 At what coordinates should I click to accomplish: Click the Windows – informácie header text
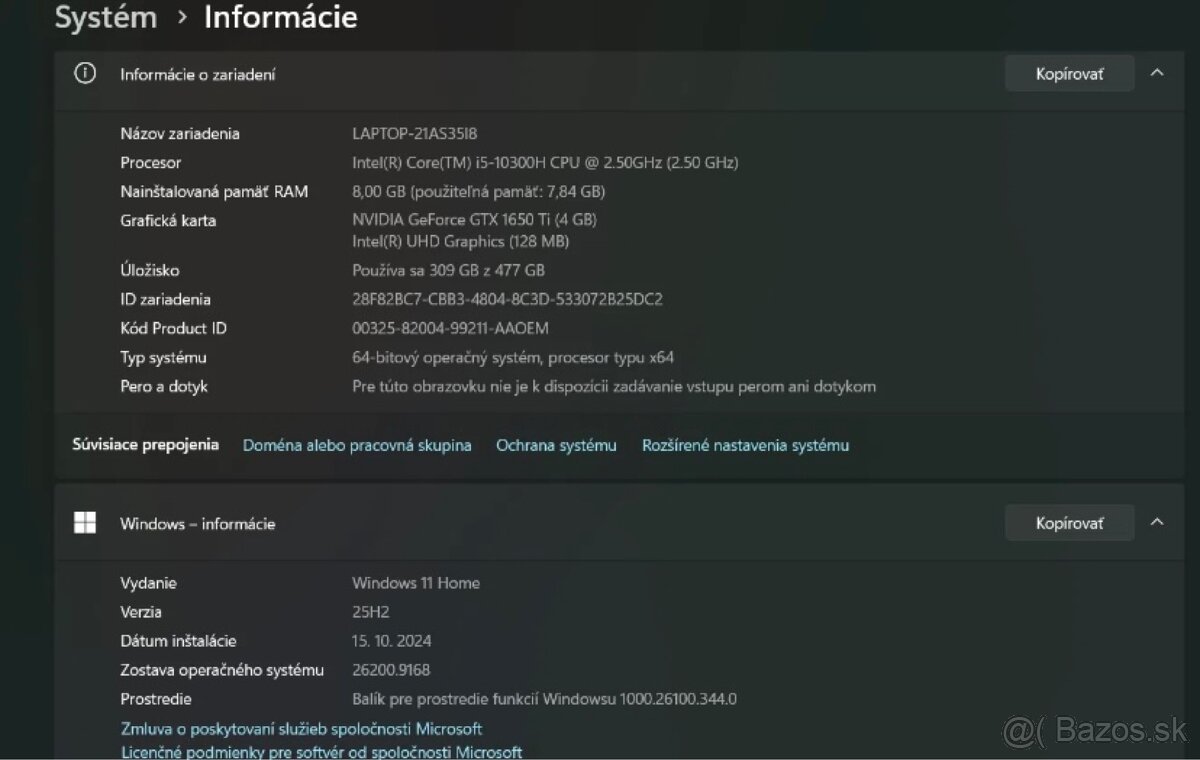pos(197,524)
